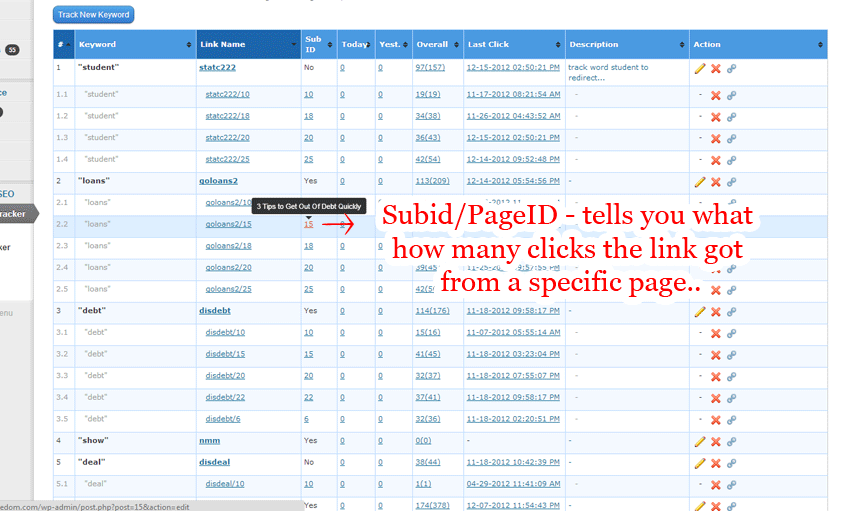Click the edit pencil icon for statc222
Viewport: 847px width, 511px height.
click(700, 69)
